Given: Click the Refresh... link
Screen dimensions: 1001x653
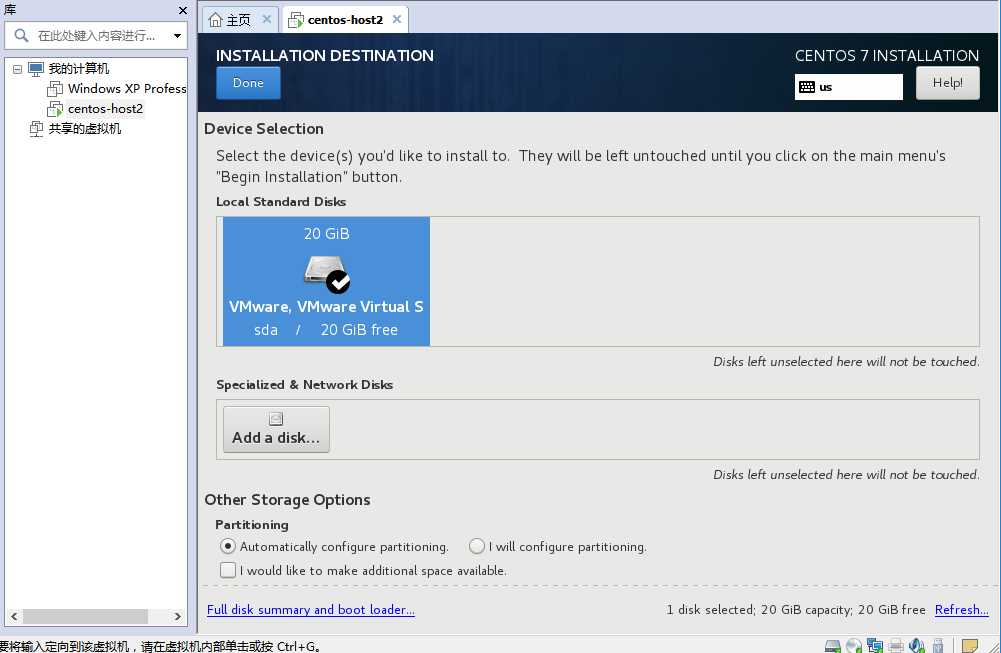Looking at the screenshot, I should [961, 610].
